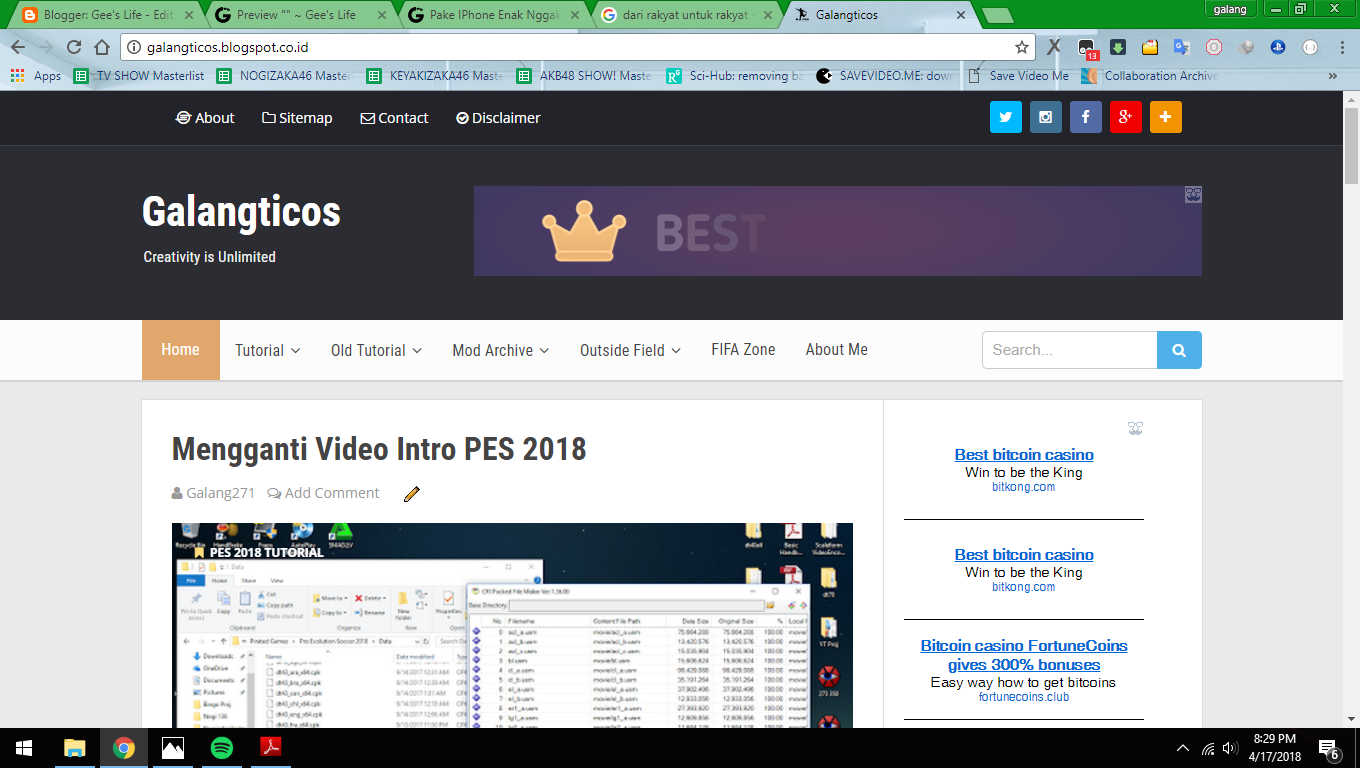The image size is (1360, 768).
Task: Reload the page
Action: tap(73, 47)
